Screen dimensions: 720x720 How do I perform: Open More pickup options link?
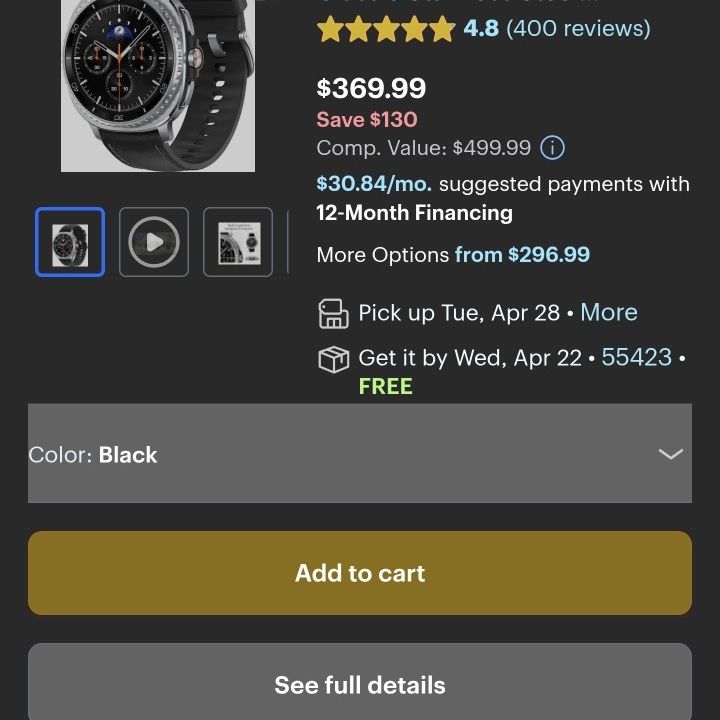click(609, 313)
